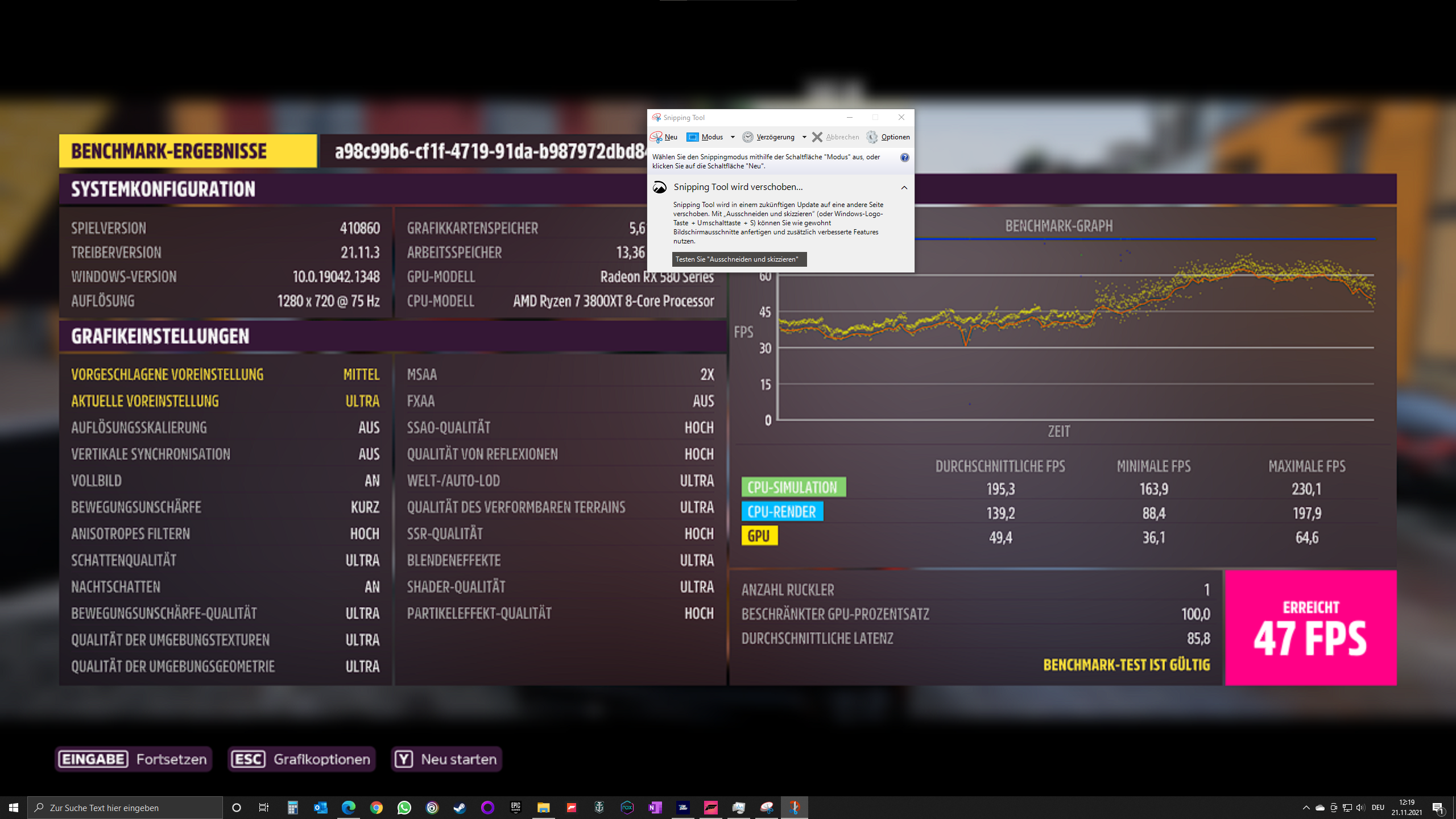Open Steam from the taskbar
The image size is (1456, 819).
(x=460, y=808)
